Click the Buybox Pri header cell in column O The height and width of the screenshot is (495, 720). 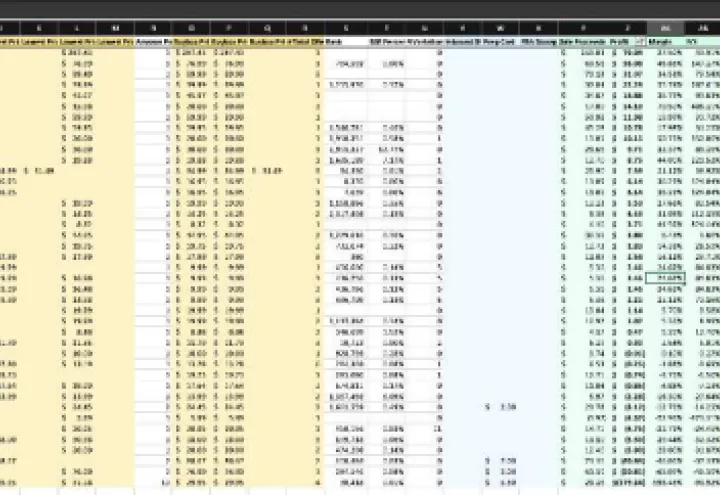[191, 42]
